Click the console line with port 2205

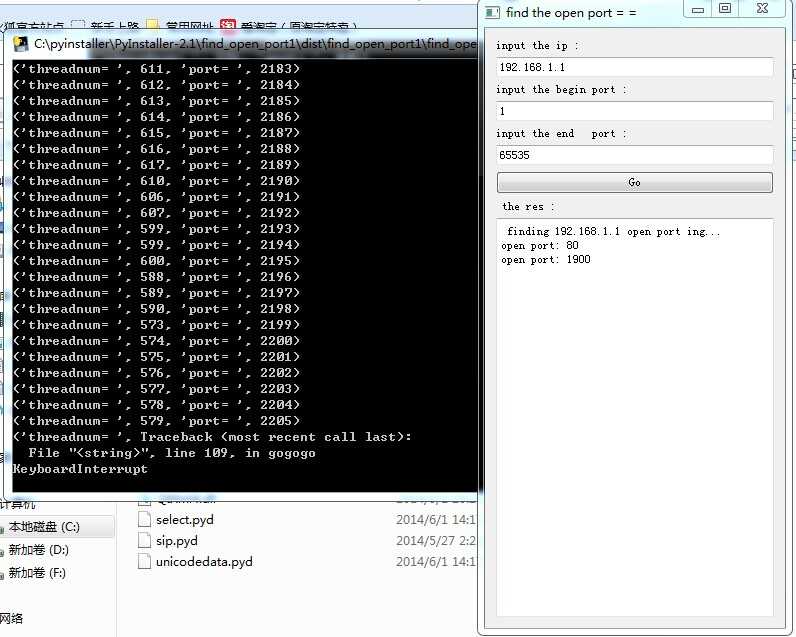[x=156, y=421]
